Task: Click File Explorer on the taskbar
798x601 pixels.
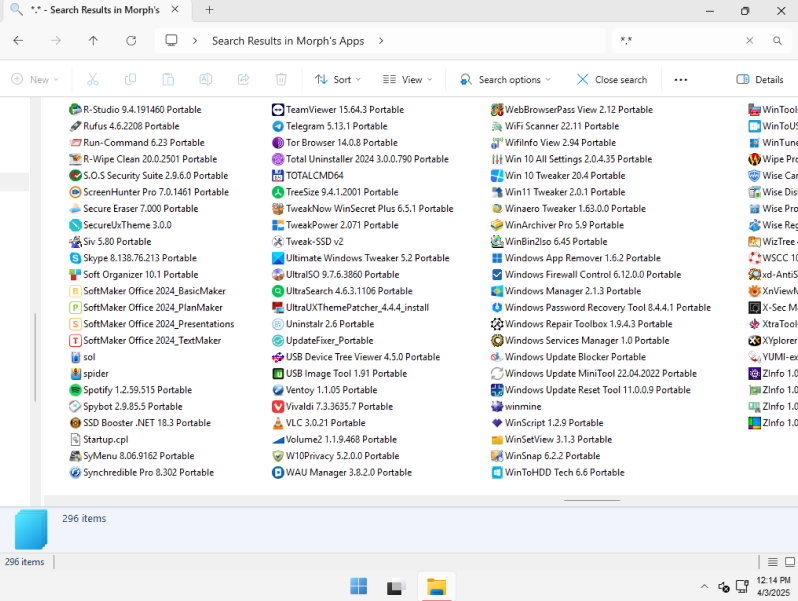Action: [436, 587]
